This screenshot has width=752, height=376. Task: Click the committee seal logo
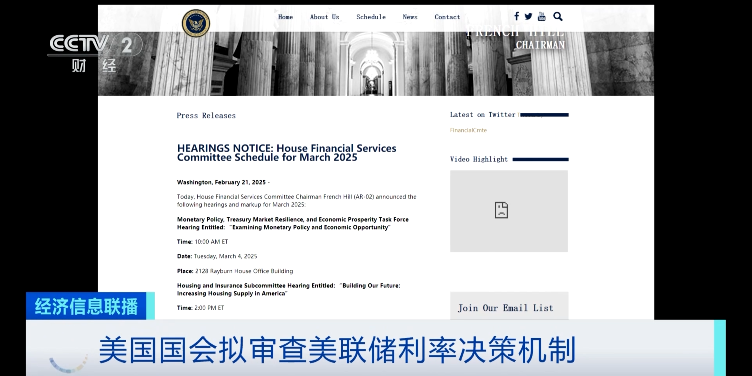pyautogui.click(x=196, y=23)
